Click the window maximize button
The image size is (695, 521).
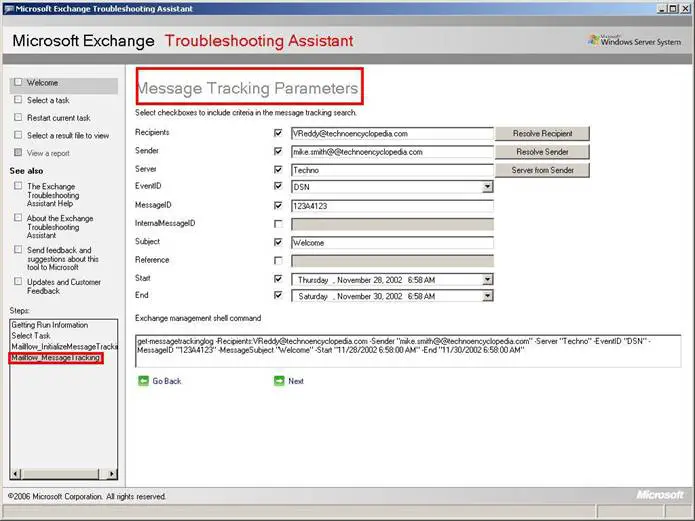point(673,8)
